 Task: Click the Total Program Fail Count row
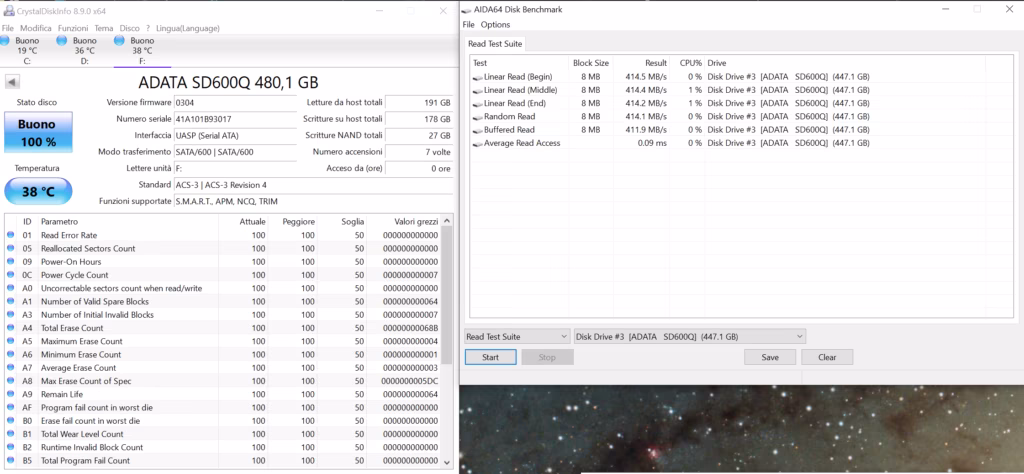[x=223, y=461]
